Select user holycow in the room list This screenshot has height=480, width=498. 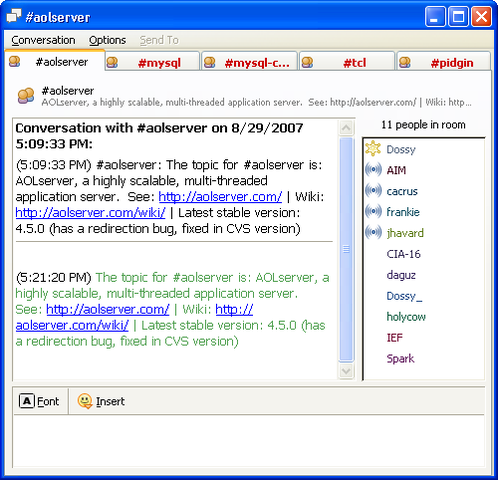click(x=406, y=317)
